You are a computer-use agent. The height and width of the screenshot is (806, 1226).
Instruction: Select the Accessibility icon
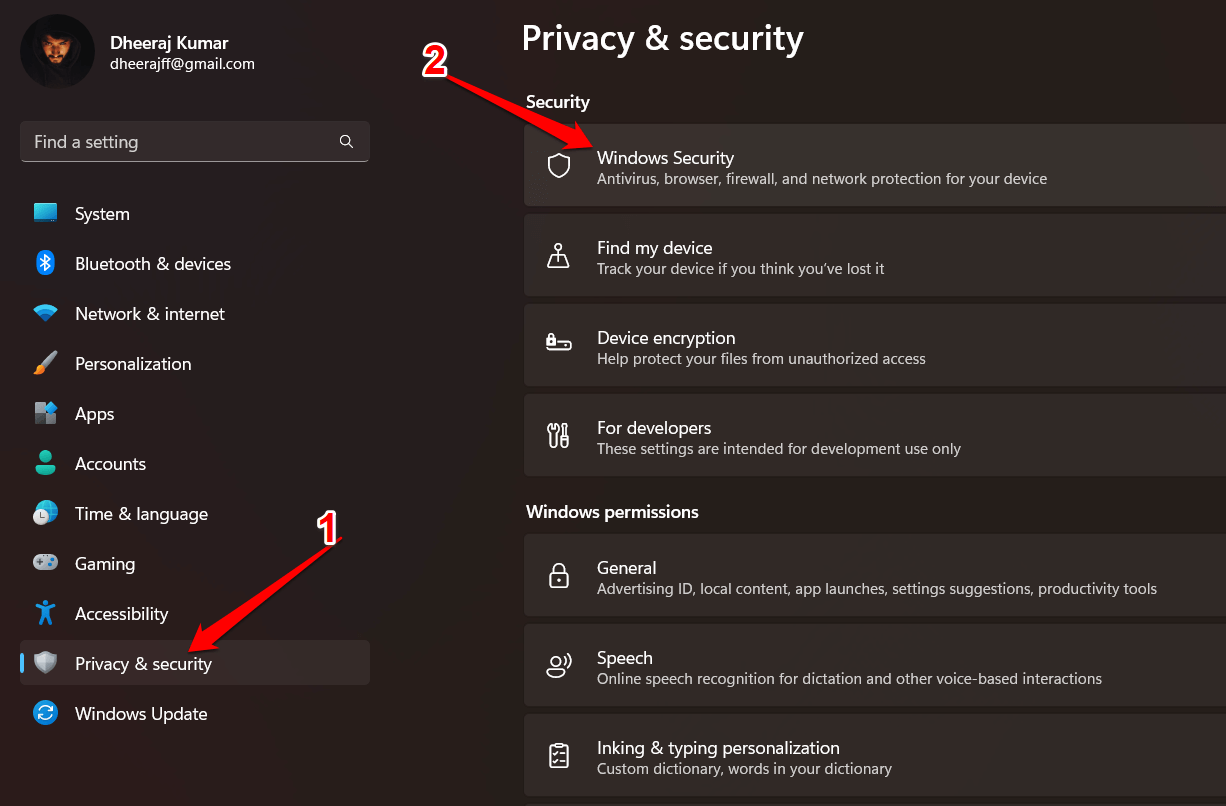(46, 613)
